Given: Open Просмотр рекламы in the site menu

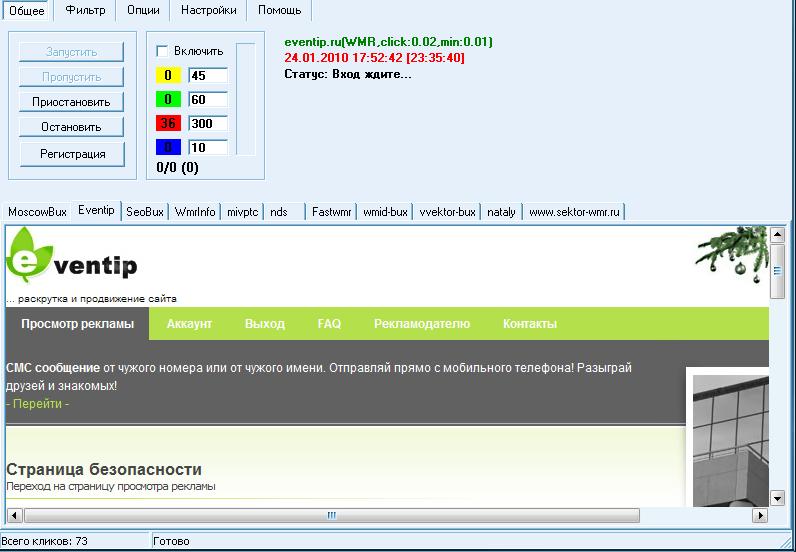Looking at the screenshot, I should [x=78, y=323].
